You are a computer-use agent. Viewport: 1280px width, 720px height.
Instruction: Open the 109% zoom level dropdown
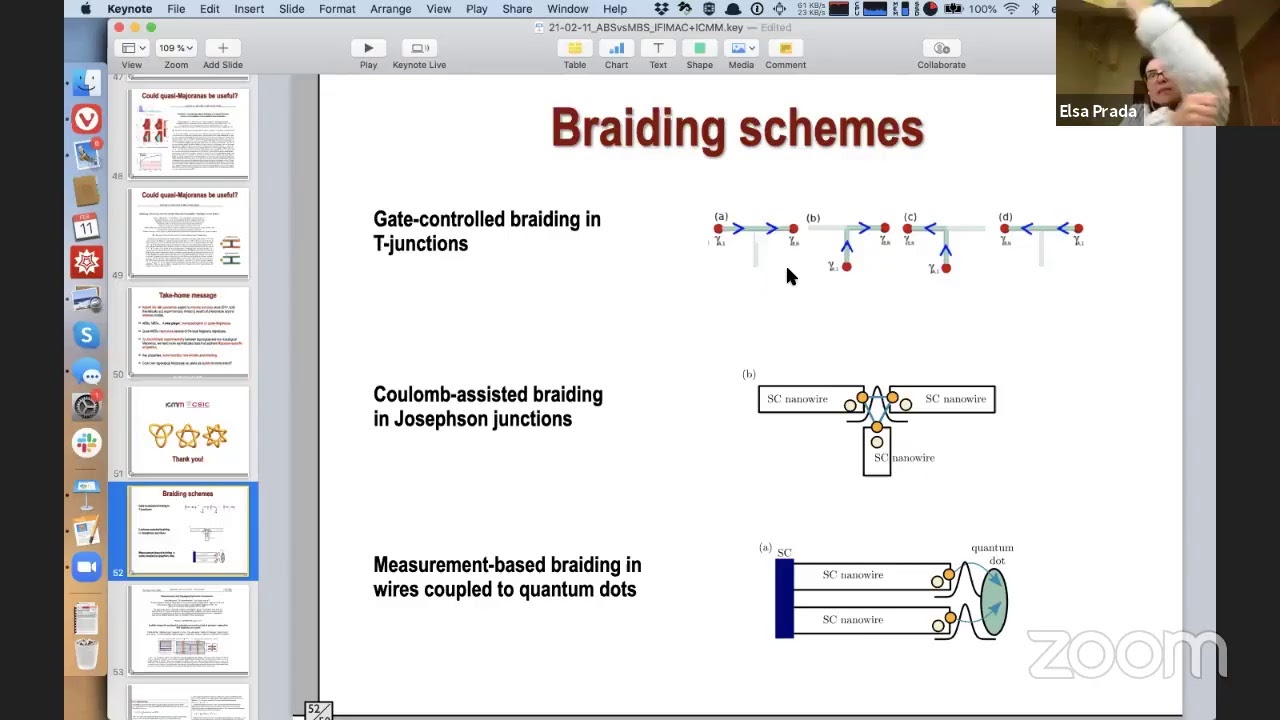pyautogui.click(x=176, y=48)
